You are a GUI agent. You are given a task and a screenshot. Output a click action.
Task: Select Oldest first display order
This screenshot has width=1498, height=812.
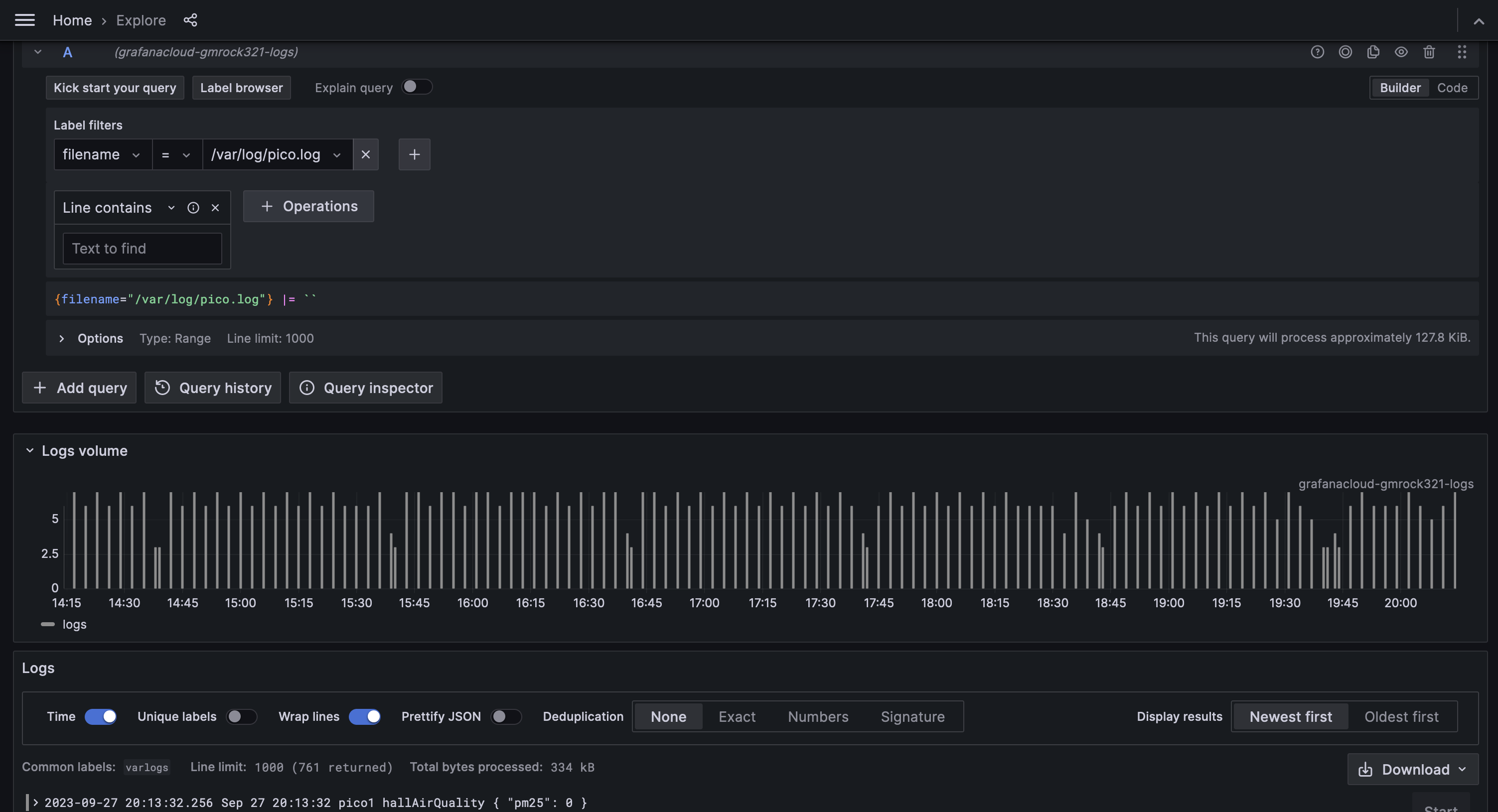click(x=1401, y=717)
